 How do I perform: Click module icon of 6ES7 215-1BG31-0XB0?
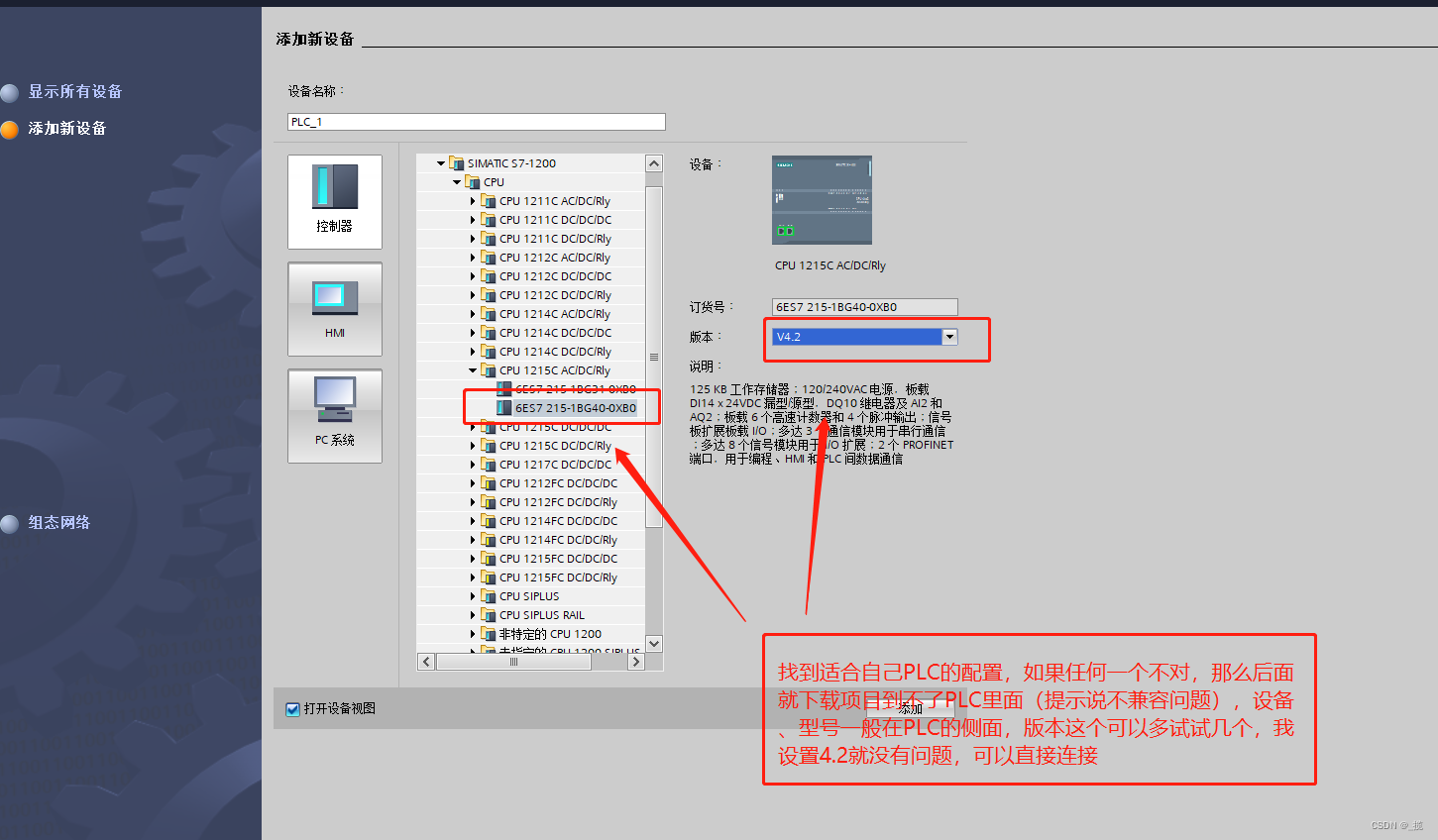pyautogui.click(x=504, y=388)
